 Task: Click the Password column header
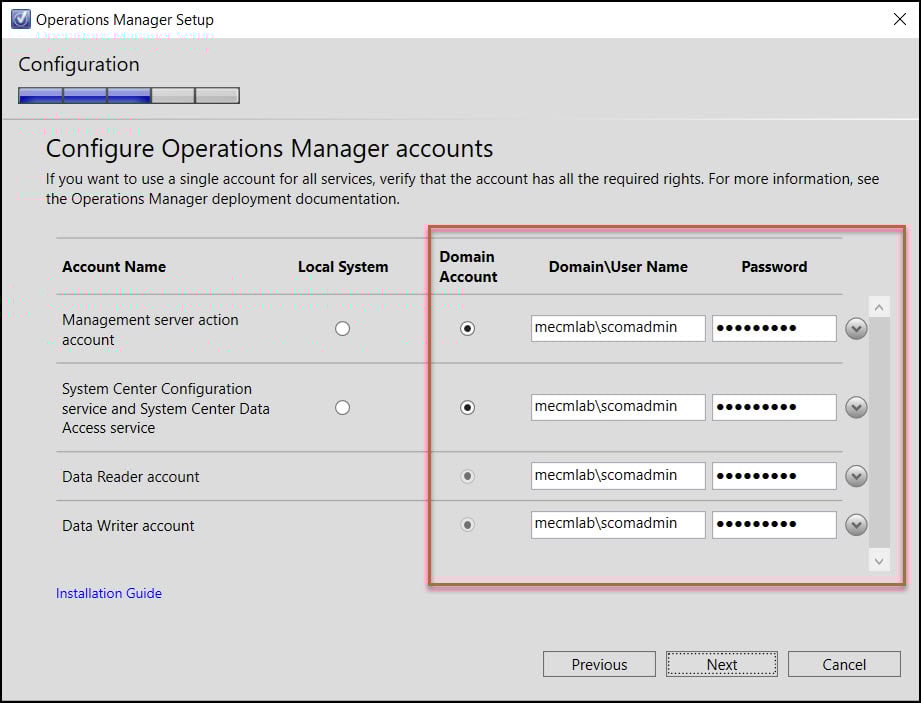pyautogui.click(x=774, y=267)
